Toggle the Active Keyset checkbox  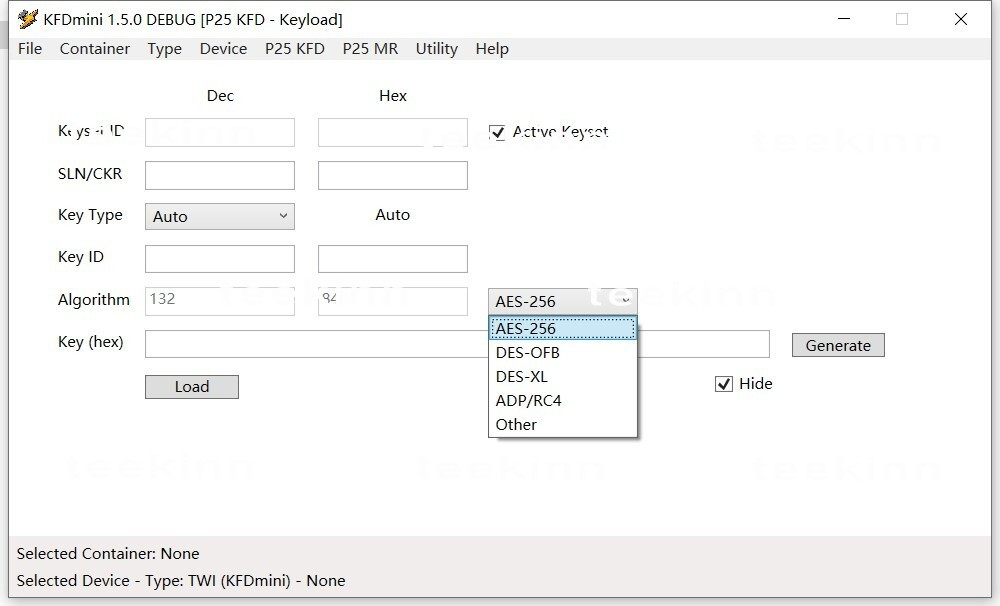pos(497,132)
